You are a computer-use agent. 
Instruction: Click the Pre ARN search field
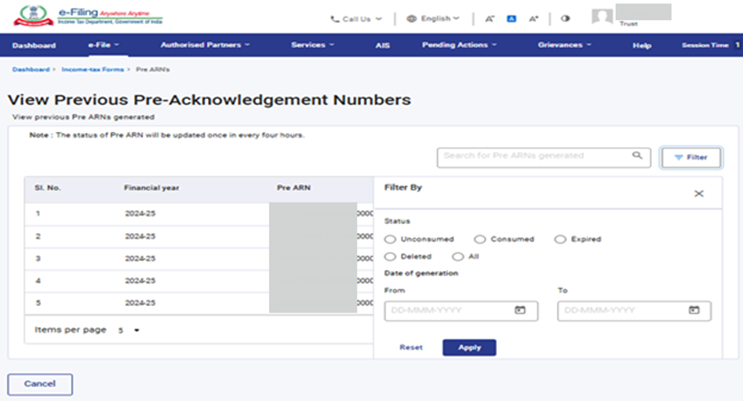(x=535, y=156)
